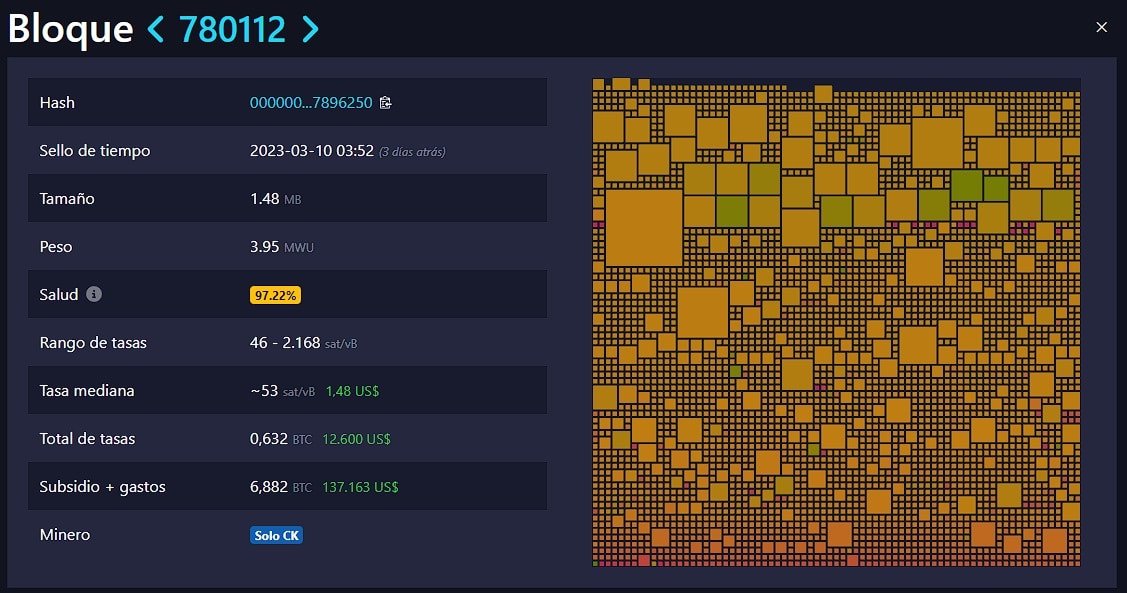Go to the previous block with left chevron

click(156, 29)
